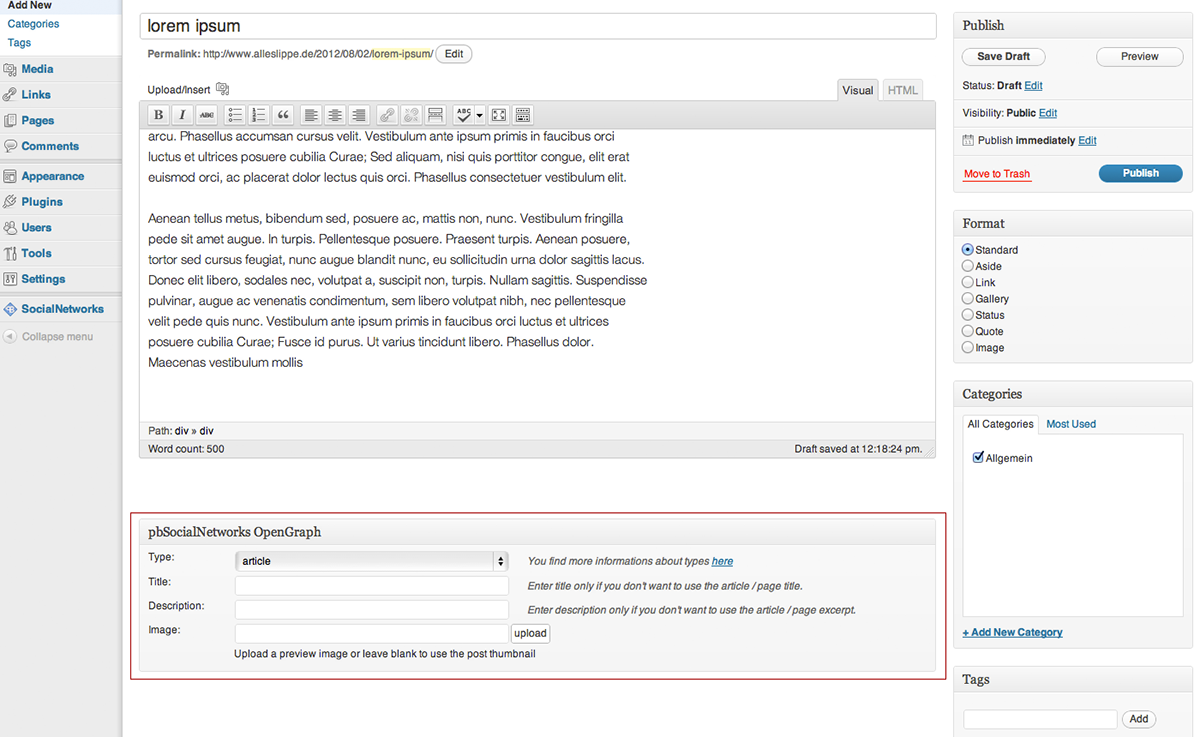Switch to the HTML editor tab

902,90
